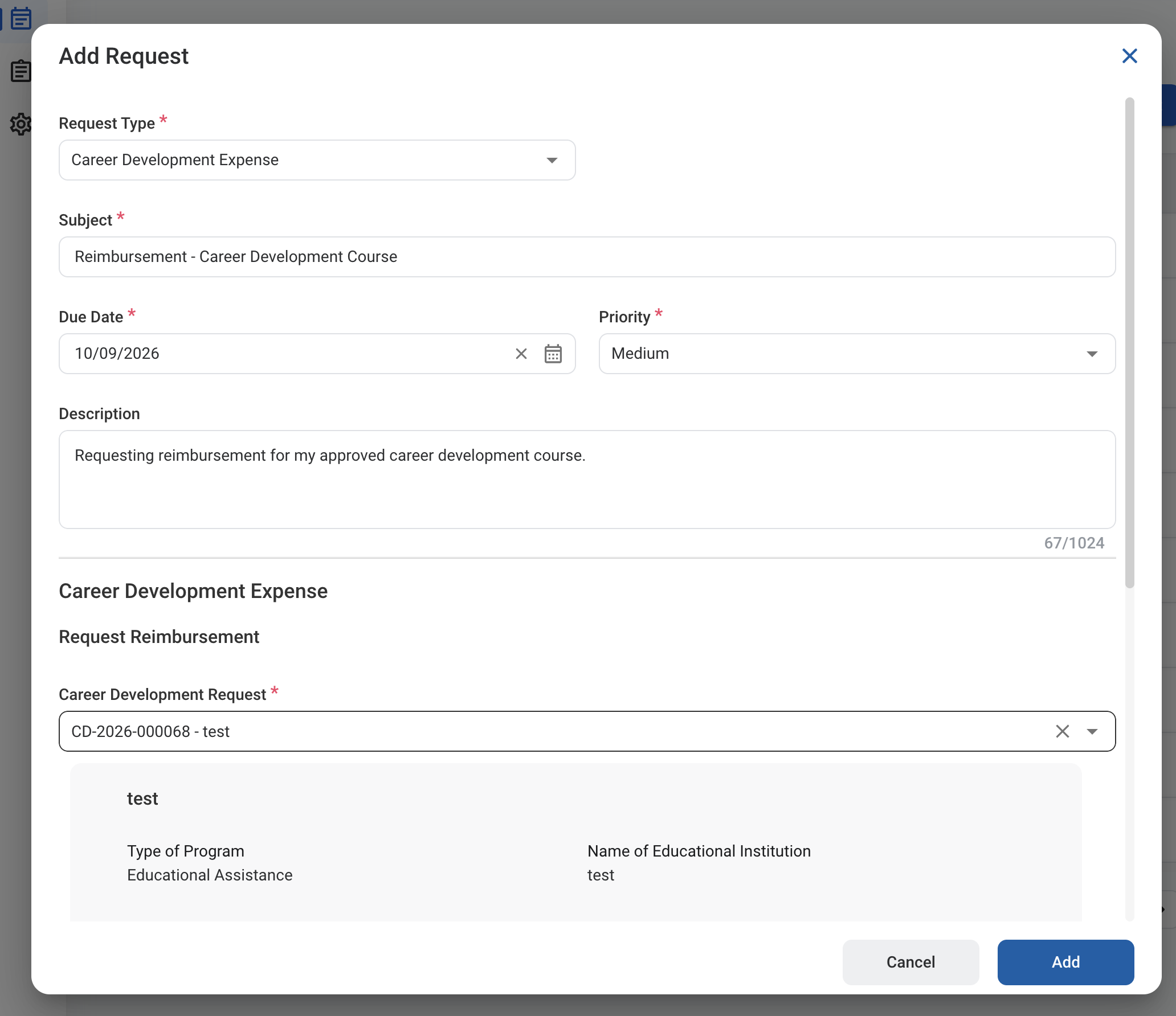Open the Request Type dropdown
The image size is (1176, 1016).
pyautogui.click(x=317, y=160)
